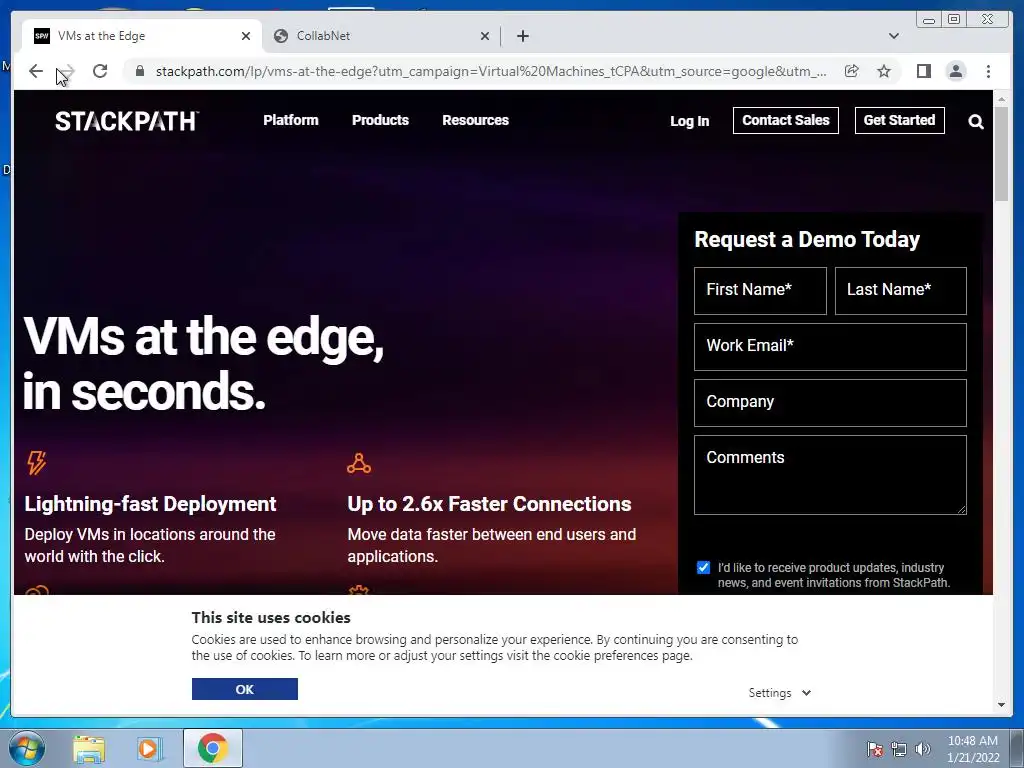Focus the Comments text area
Viewport: 1024px width, 768px height.
[830, 475]
